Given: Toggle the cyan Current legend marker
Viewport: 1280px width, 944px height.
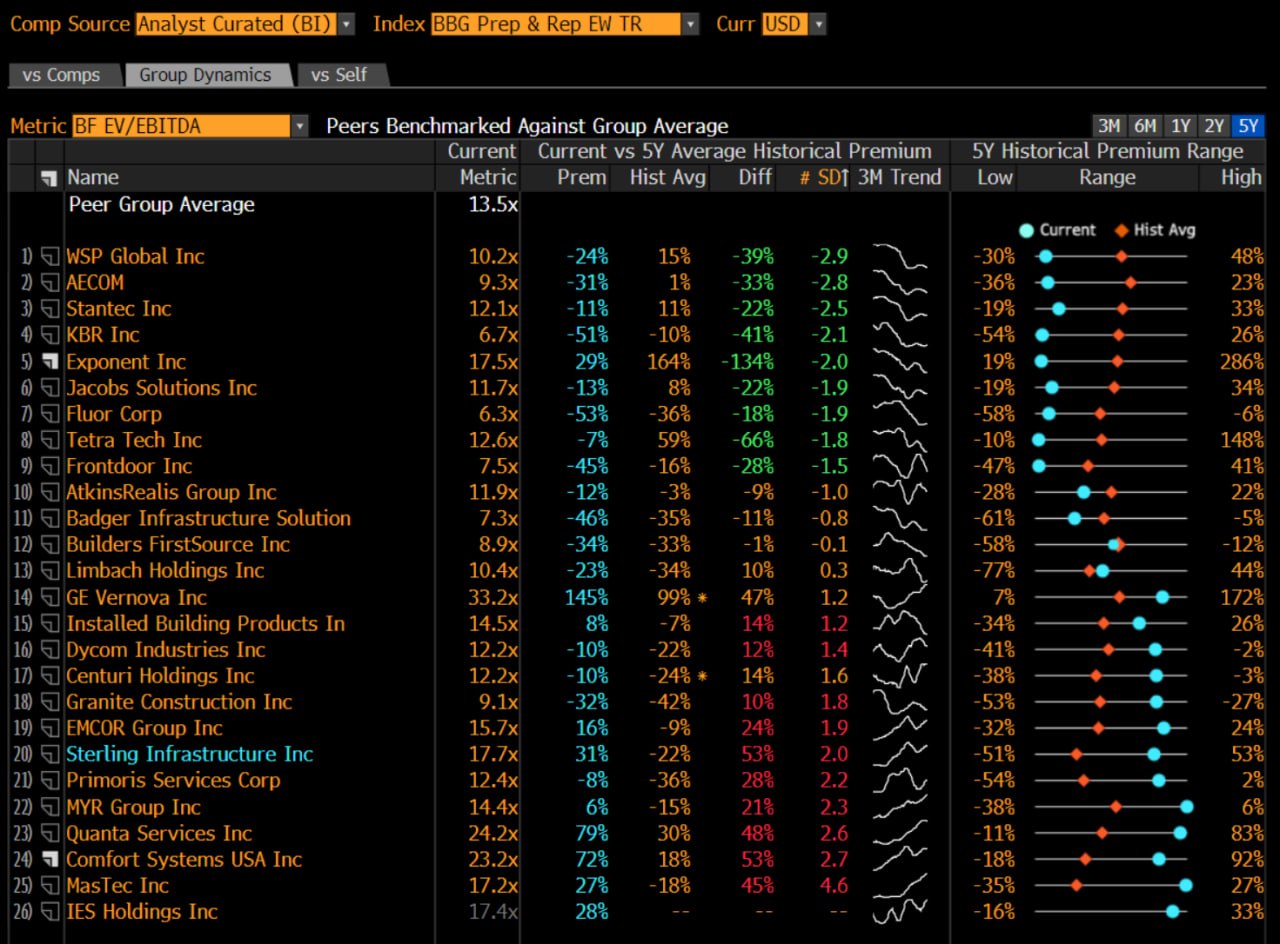Looking at the screenshot, I should 1029,230.
